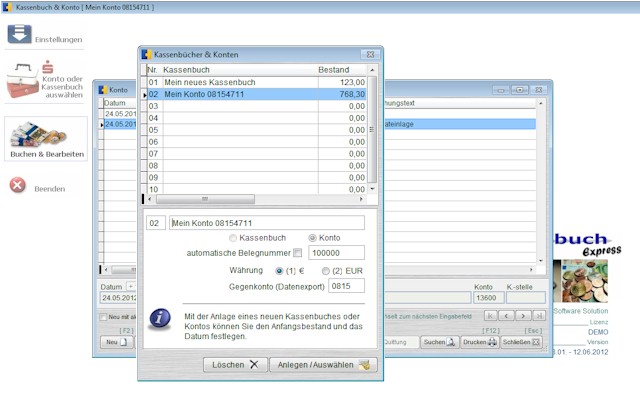The image size is (640, 400).
Task: Click the Anlegen / Auswählen button
Action: 323,365
